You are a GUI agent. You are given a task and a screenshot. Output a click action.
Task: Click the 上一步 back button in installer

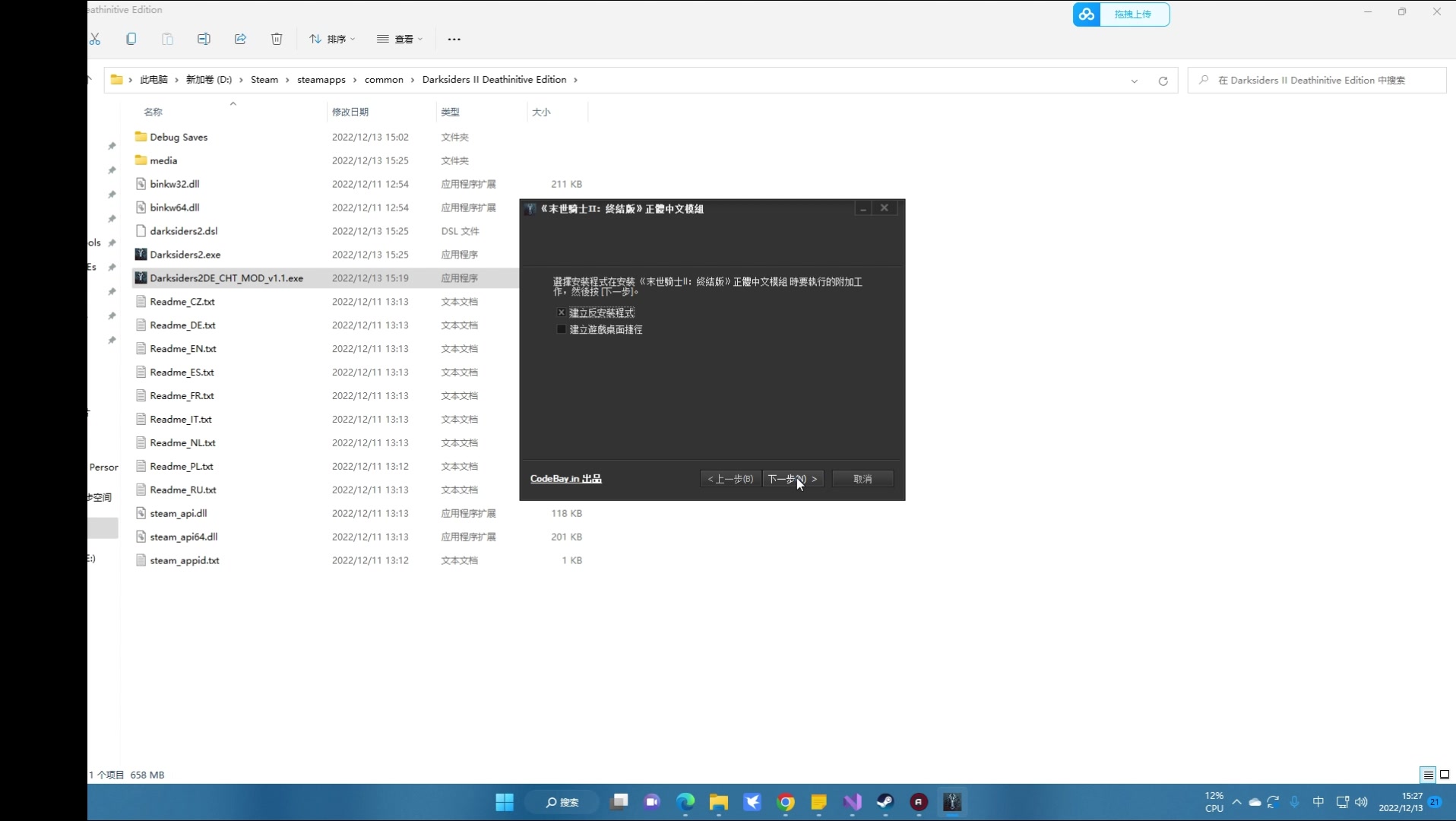pos(730,479)
